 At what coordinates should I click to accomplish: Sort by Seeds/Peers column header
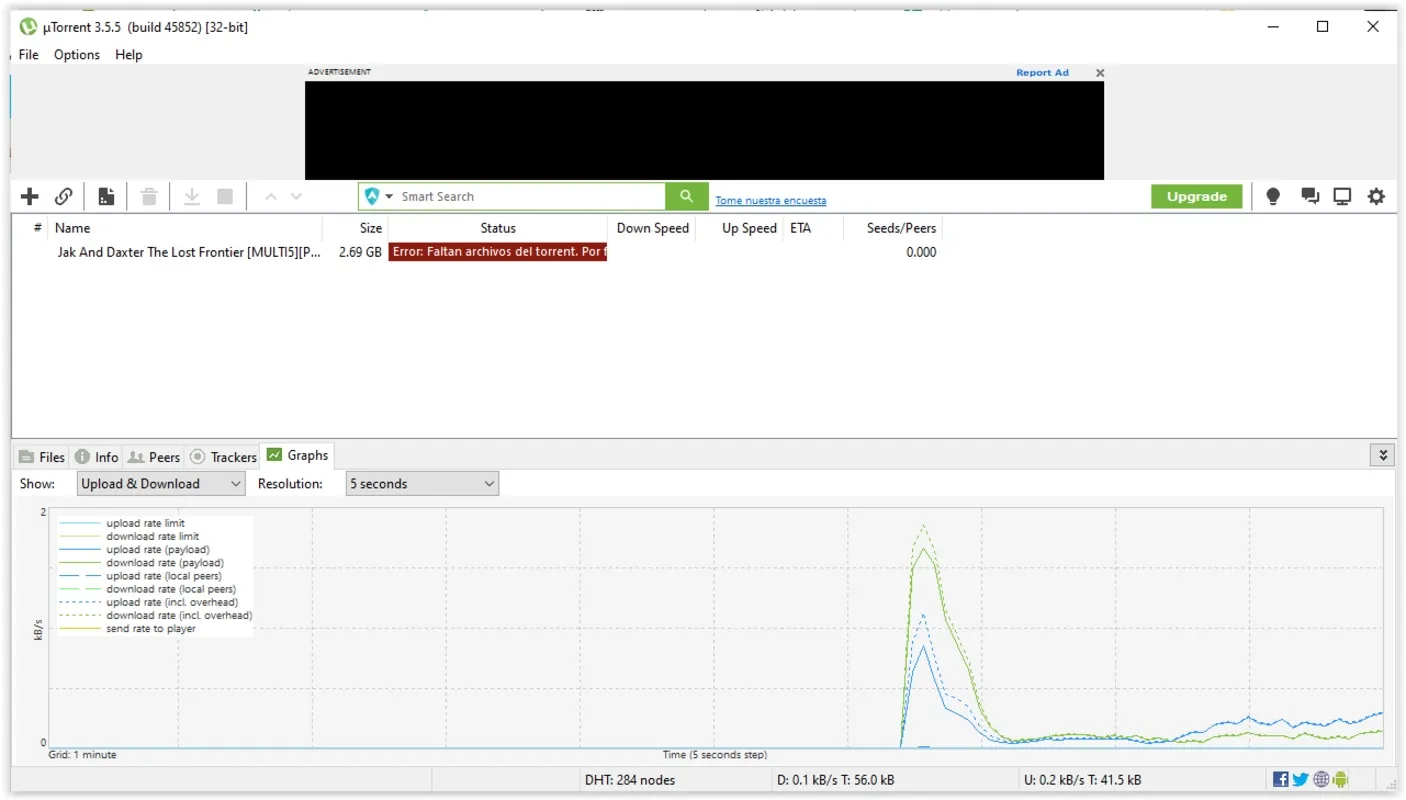click(x=892, y=228)
